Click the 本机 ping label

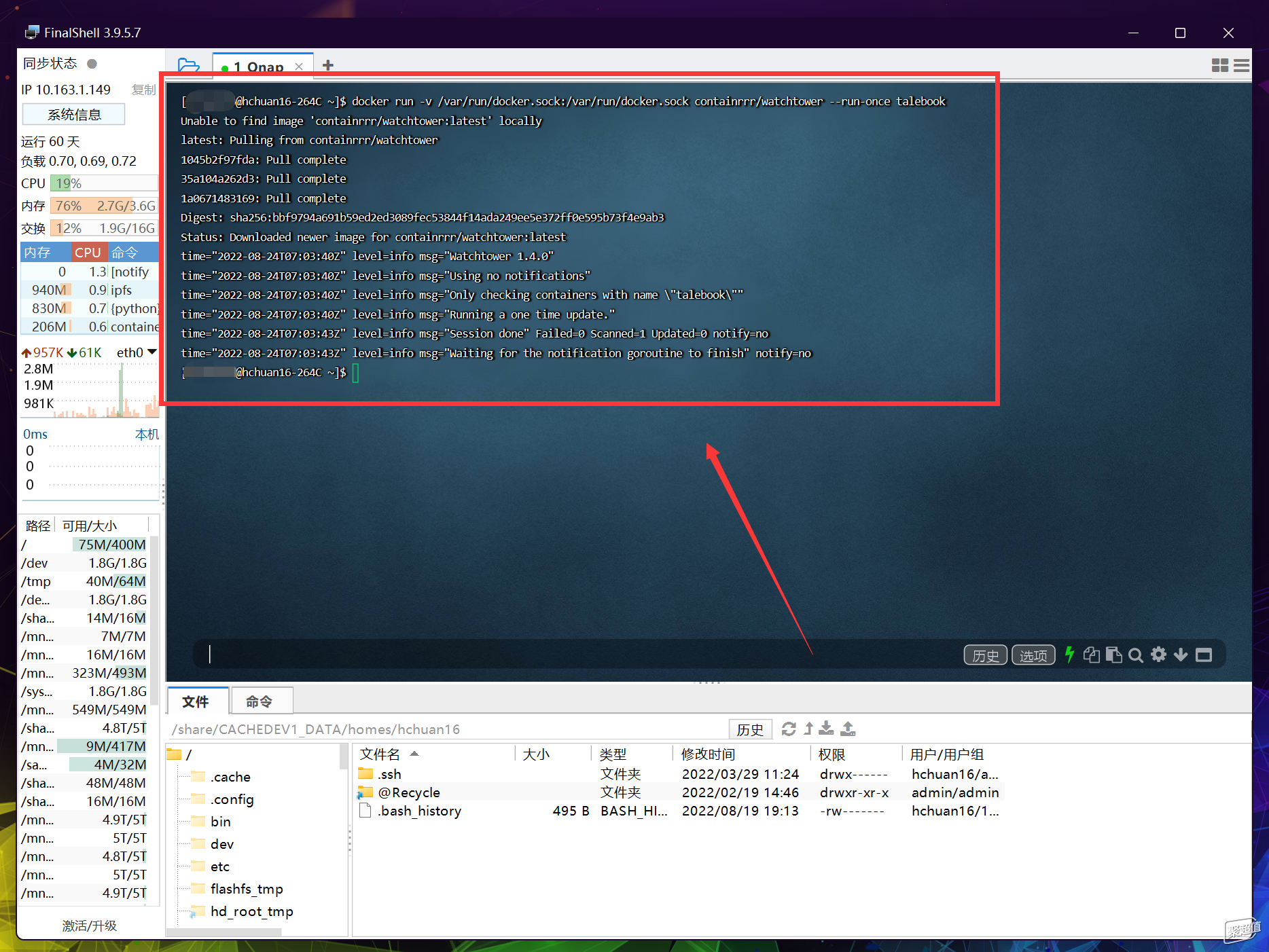[x=147, y=434]
